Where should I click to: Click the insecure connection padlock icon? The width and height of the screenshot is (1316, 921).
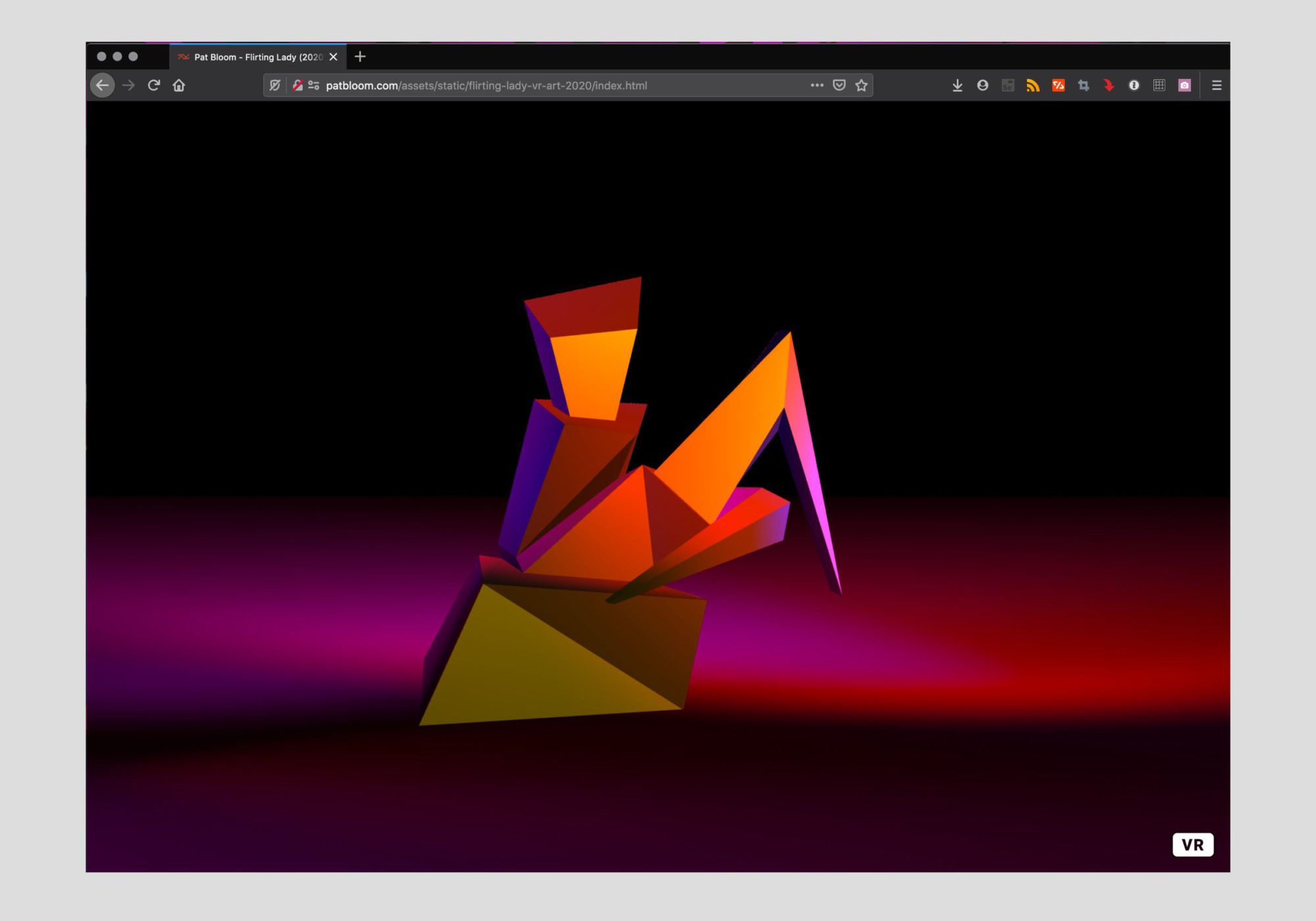[298, 86]
